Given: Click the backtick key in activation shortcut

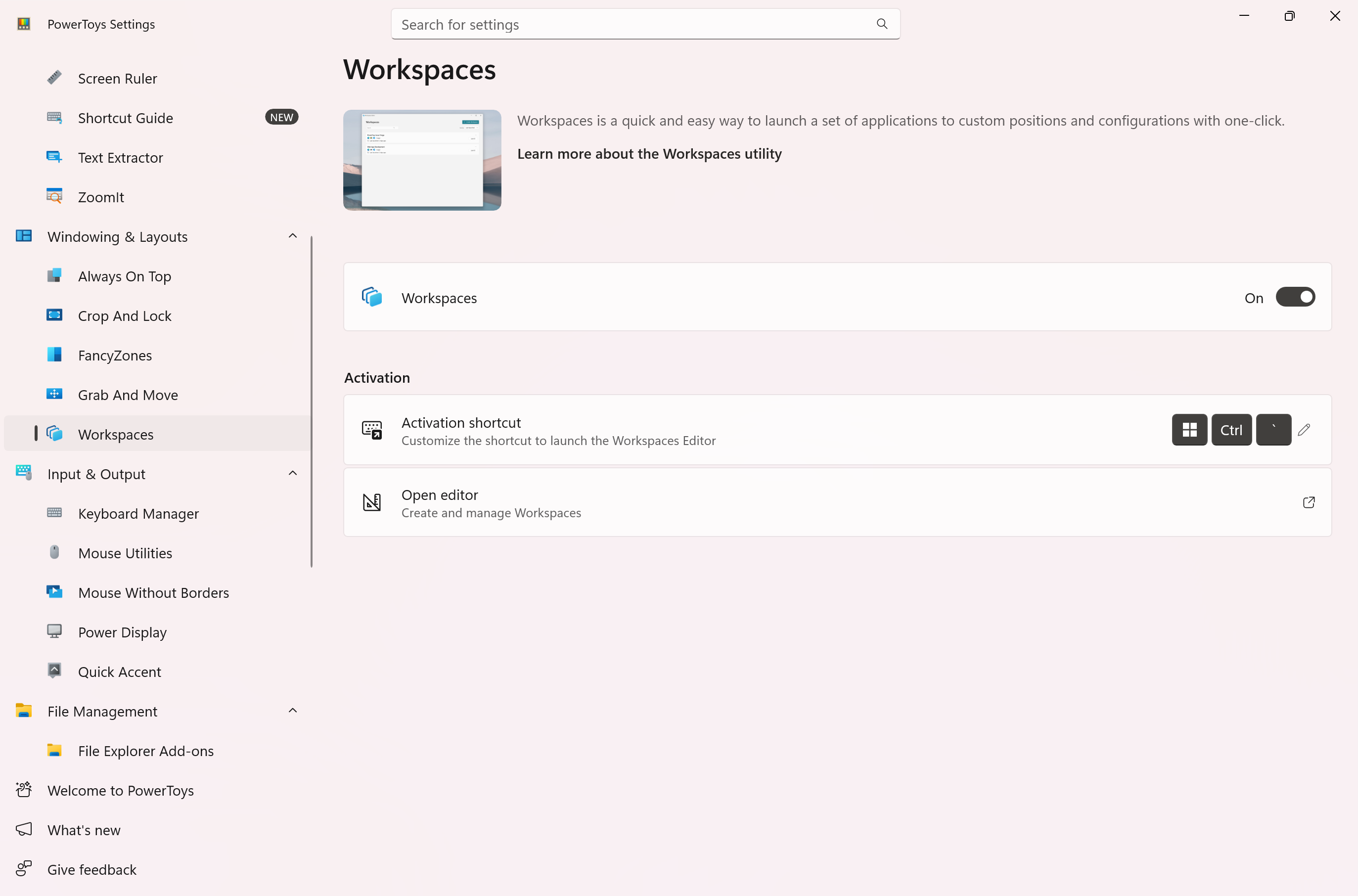Looking at the screenshot, I should click(1273, 430).
